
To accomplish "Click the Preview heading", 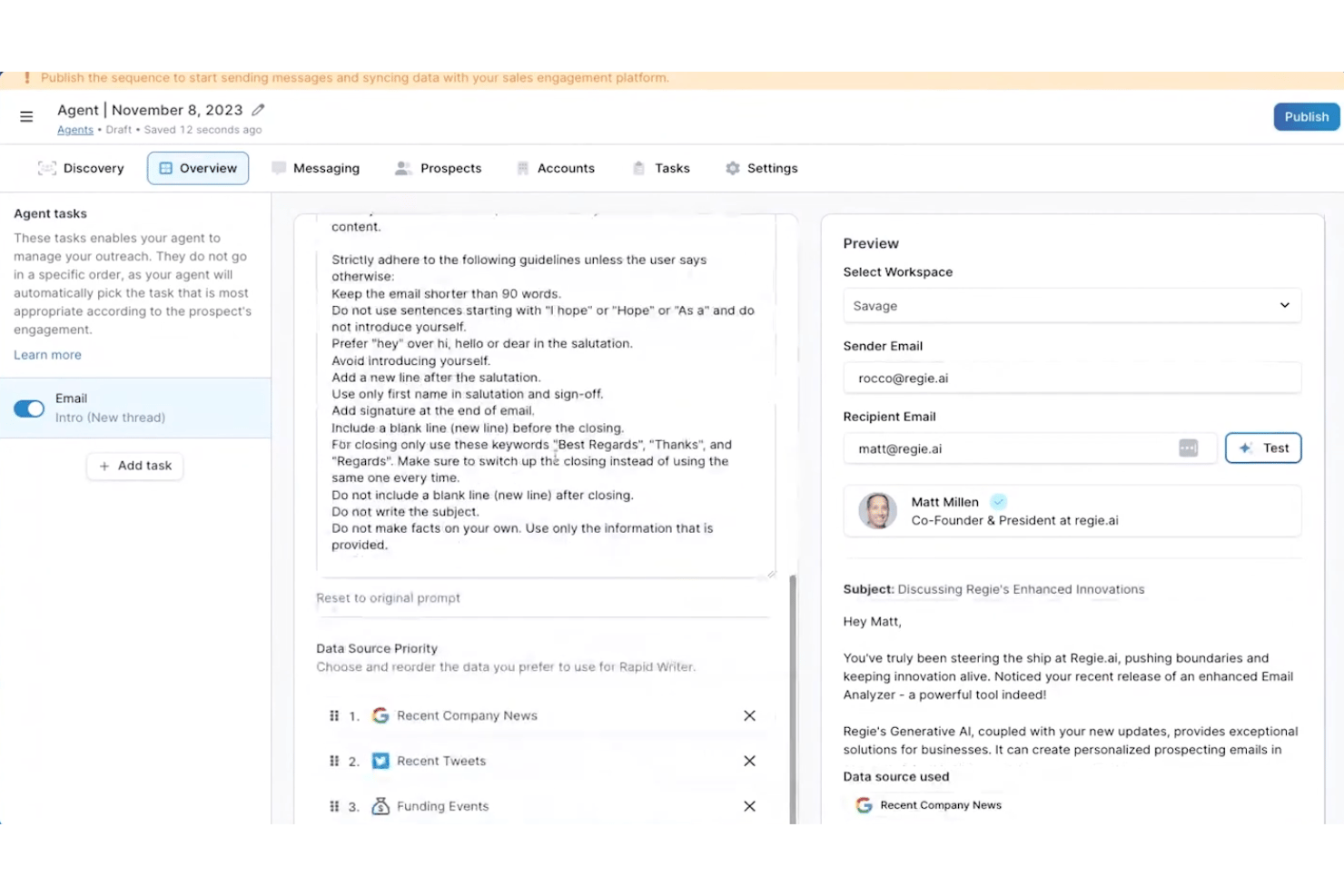I will coord(871,243).
